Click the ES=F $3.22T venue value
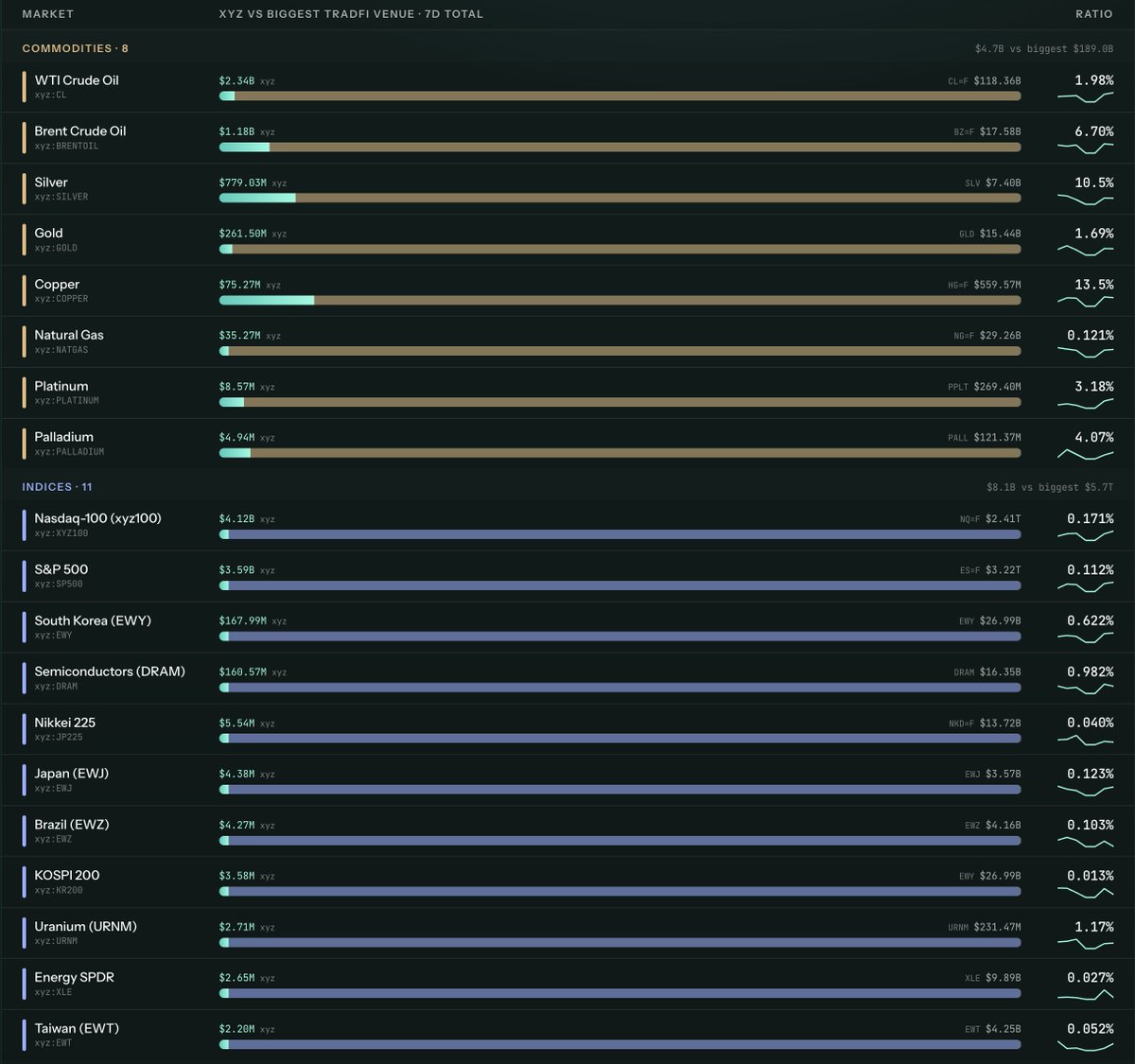The height and width of the screenshot is (1064, 1135). (x=990, y=570)
